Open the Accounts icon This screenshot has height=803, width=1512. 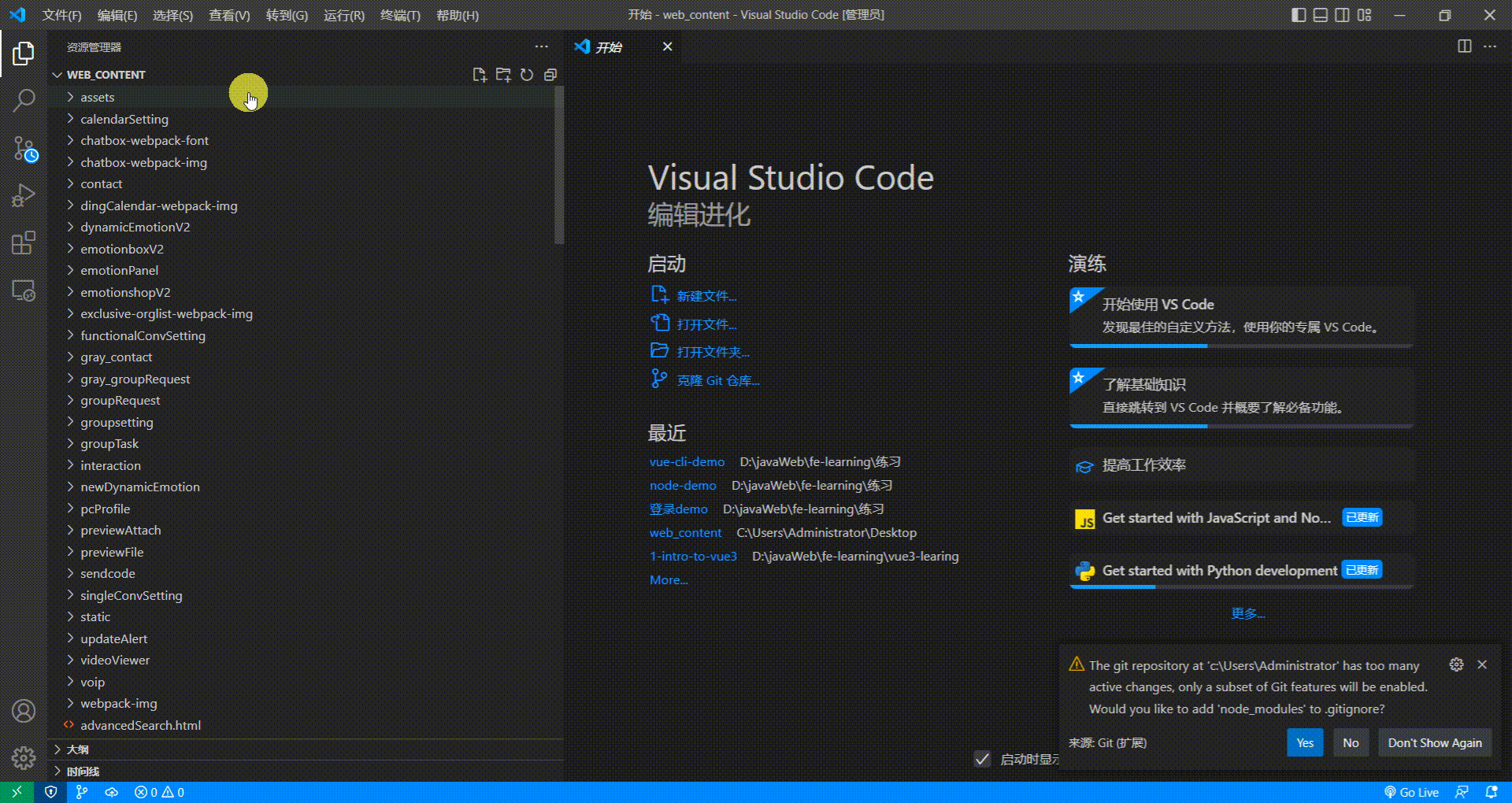coord(24,711)
